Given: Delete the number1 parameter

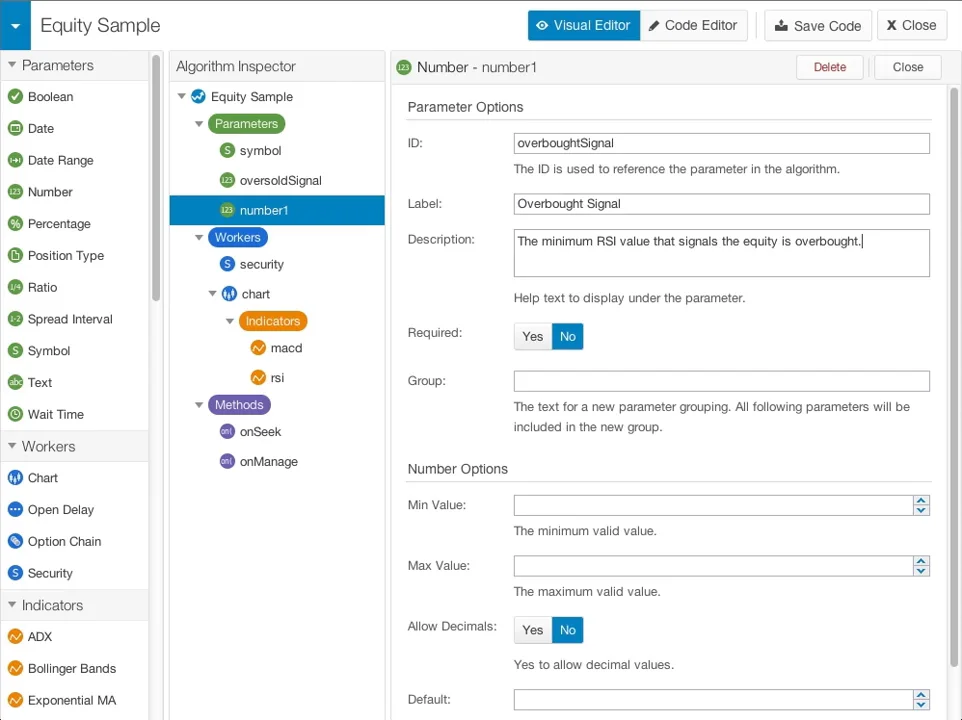Looking at the screenshot, I should pos(829,67).
